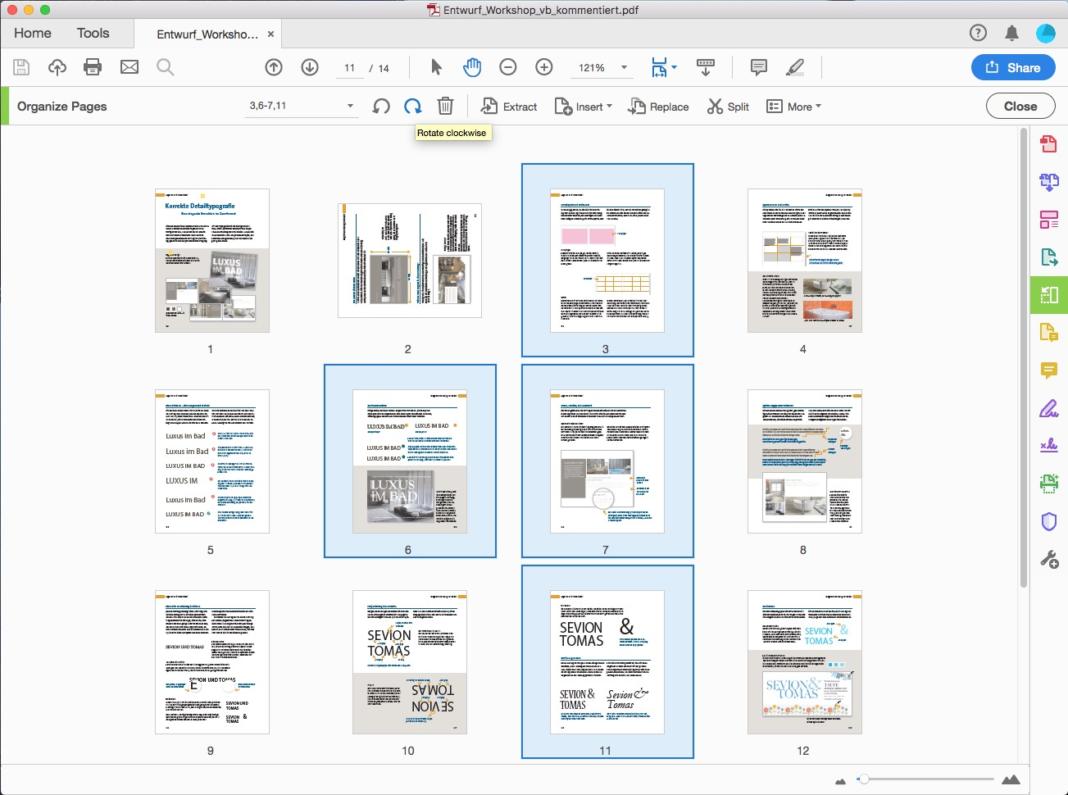This screenshot has width=1068, height=795.
Task: Rotate the selected pages clockwise
Action: (x=412, y=105)
